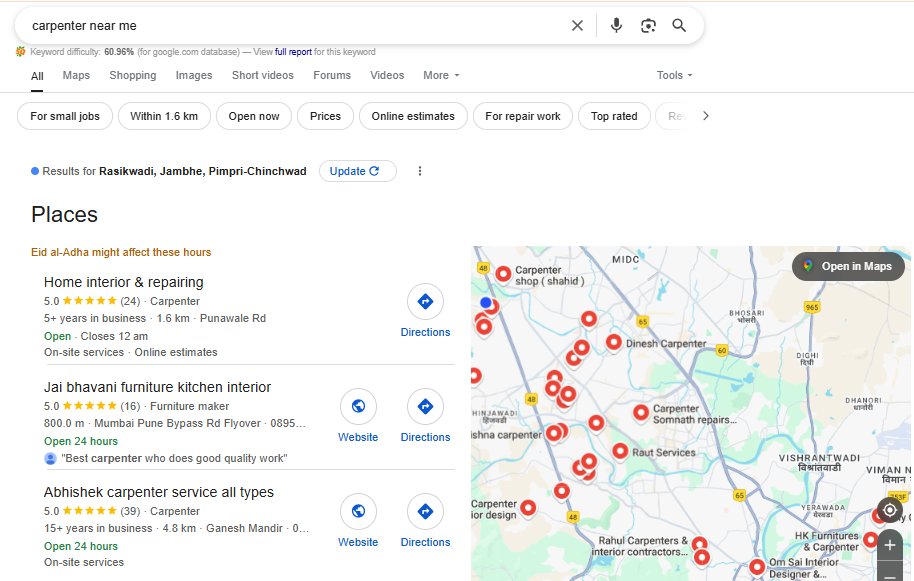Clear the search box with X icon

pyautogui.click(x=577, y=26)
